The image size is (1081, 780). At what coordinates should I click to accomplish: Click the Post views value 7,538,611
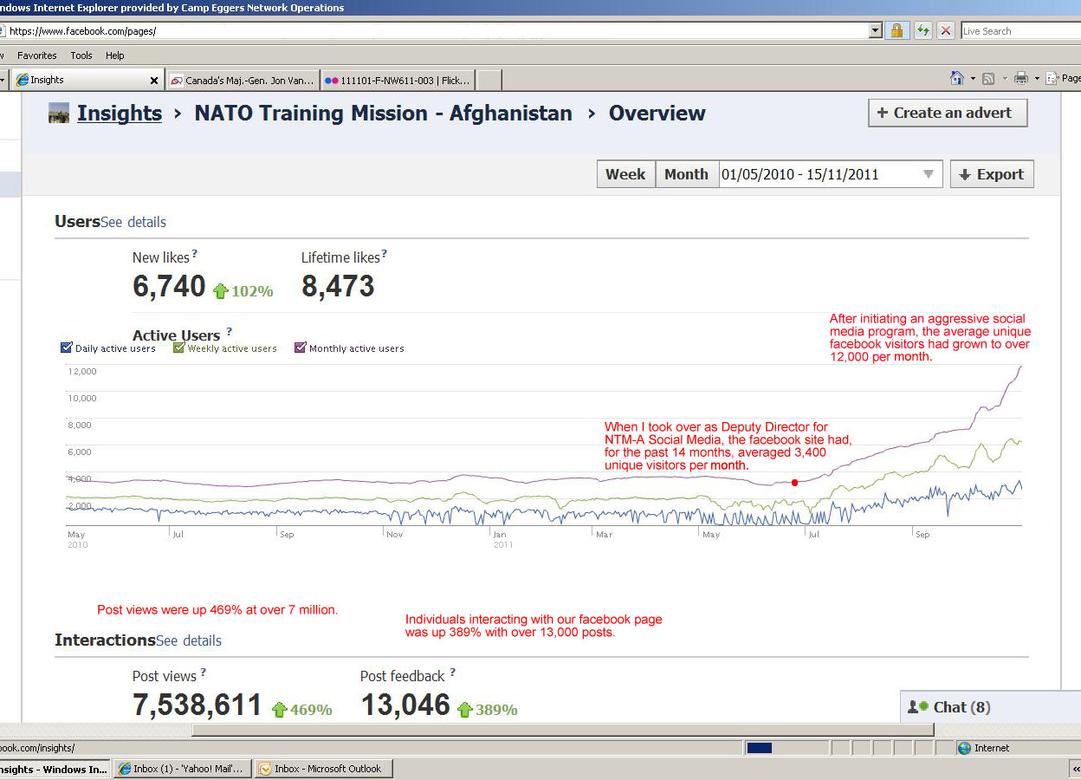(x=197, y=705)
